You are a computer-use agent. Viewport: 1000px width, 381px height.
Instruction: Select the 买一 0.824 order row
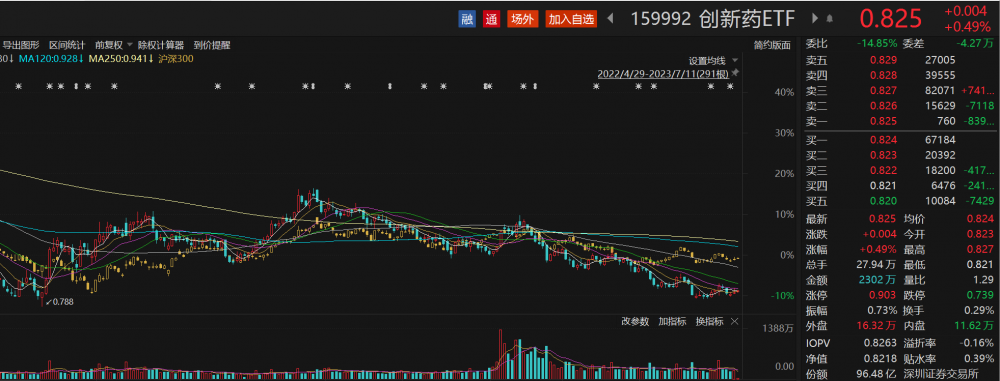pyautogui.click(x=899, y=140)
